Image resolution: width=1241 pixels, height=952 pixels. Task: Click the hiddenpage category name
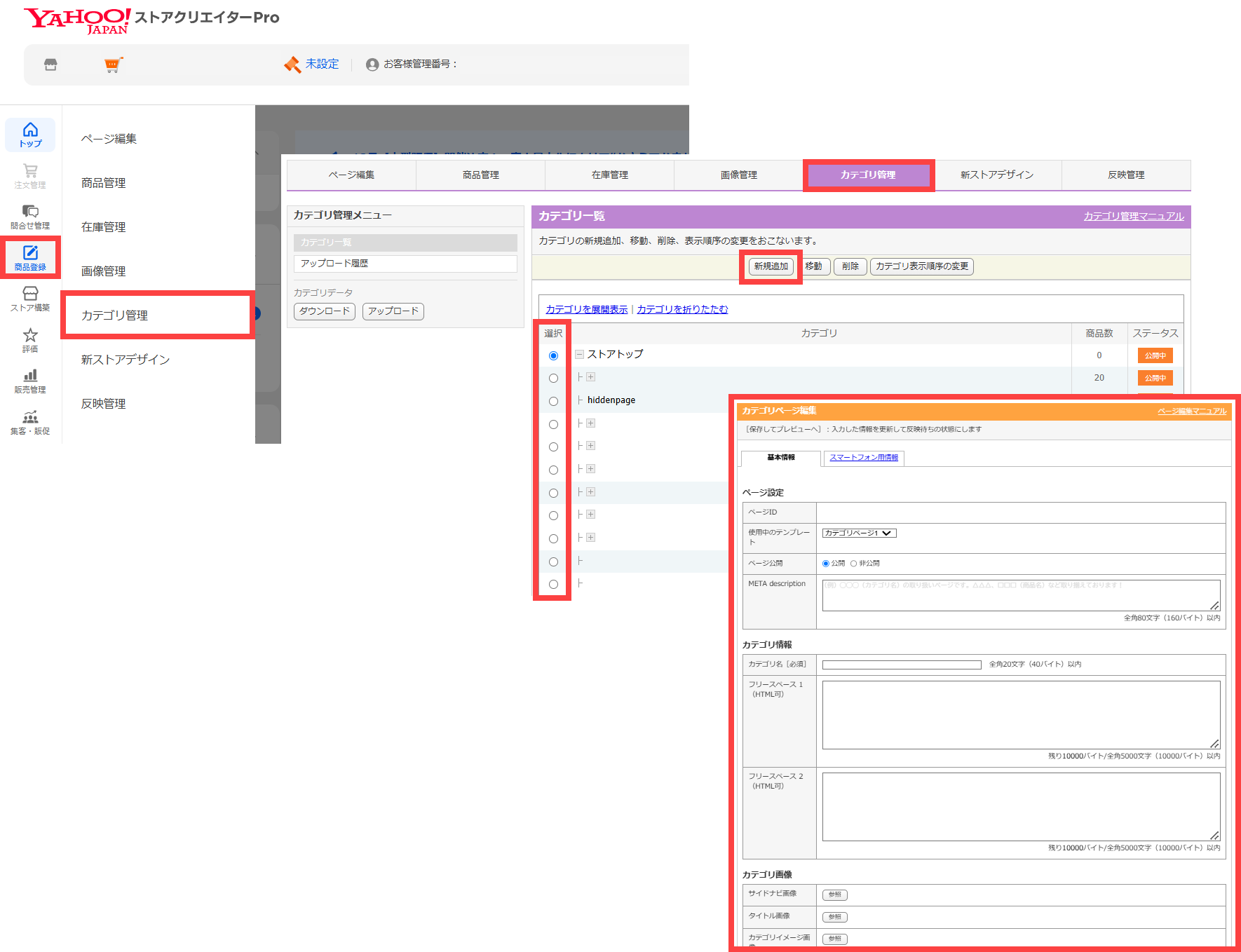tap(611, 400)
